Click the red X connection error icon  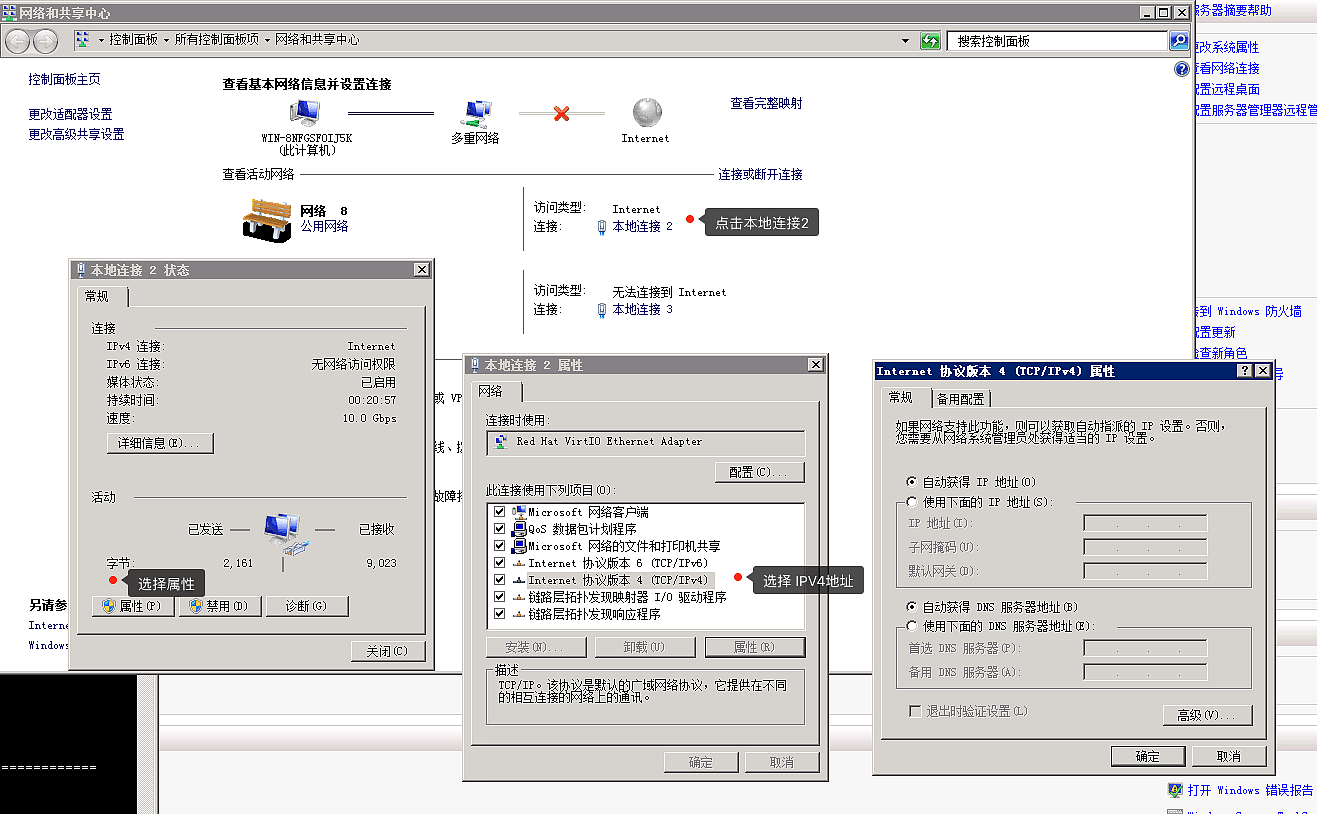[x=561, y=114]
